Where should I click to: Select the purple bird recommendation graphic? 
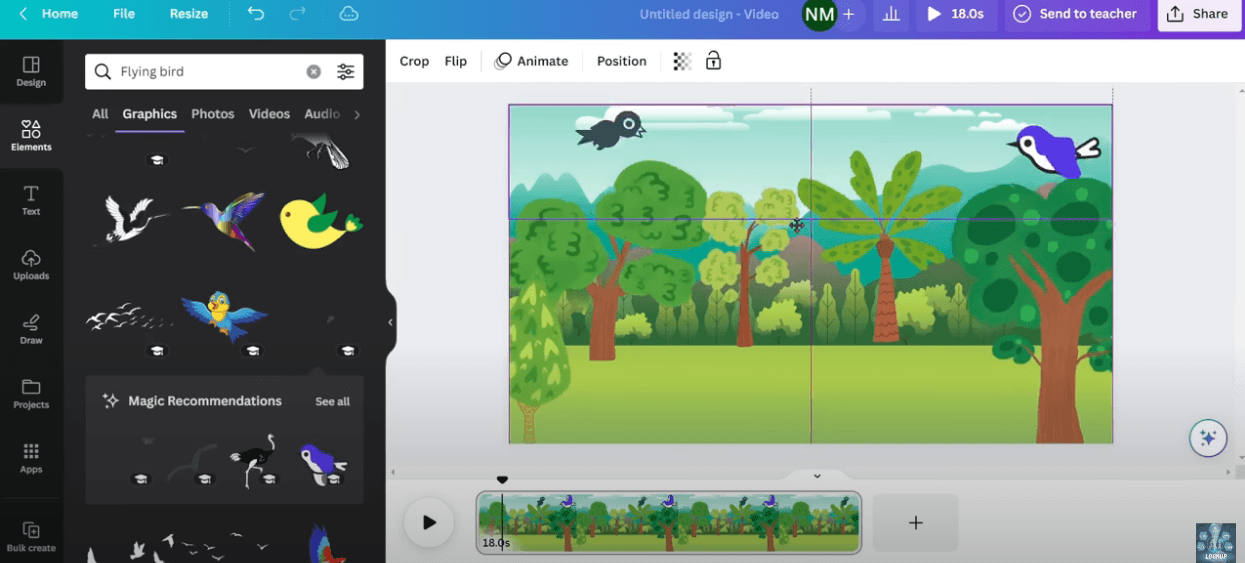322,464
